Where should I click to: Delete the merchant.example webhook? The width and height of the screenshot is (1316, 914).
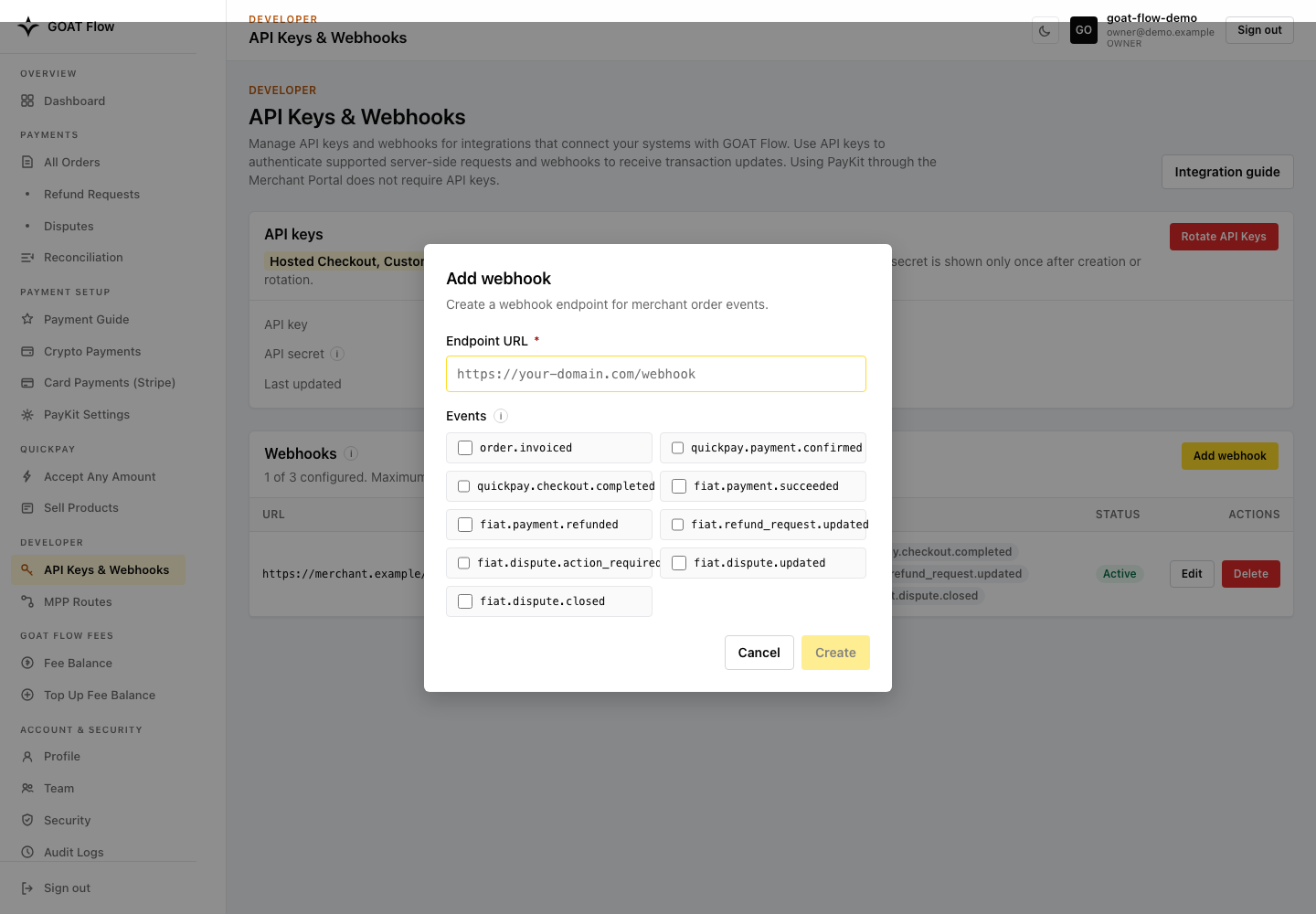click(x=1251, y=574)
